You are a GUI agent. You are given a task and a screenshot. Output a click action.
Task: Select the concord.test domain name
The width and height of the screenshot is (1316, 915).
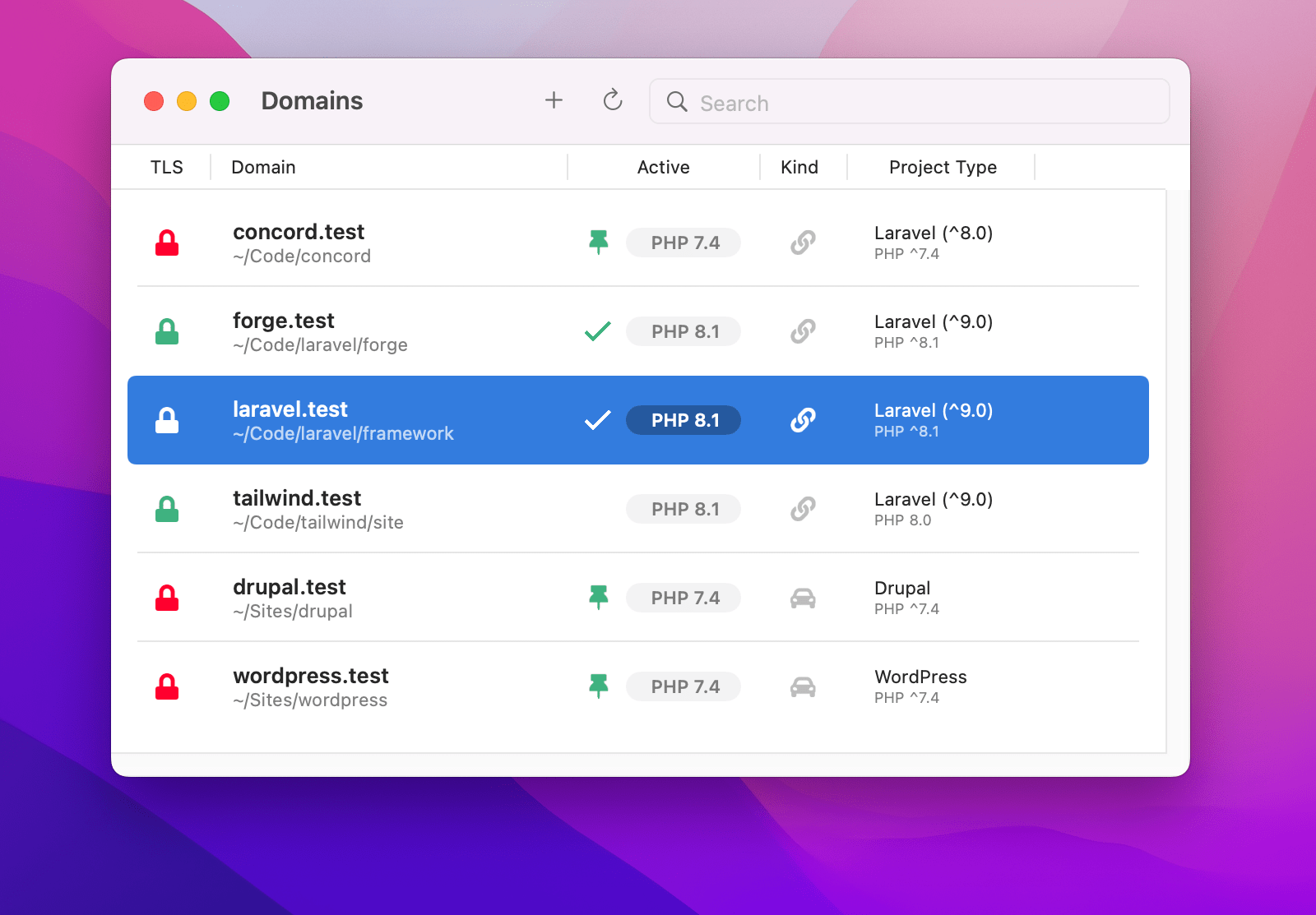[299, 232]
